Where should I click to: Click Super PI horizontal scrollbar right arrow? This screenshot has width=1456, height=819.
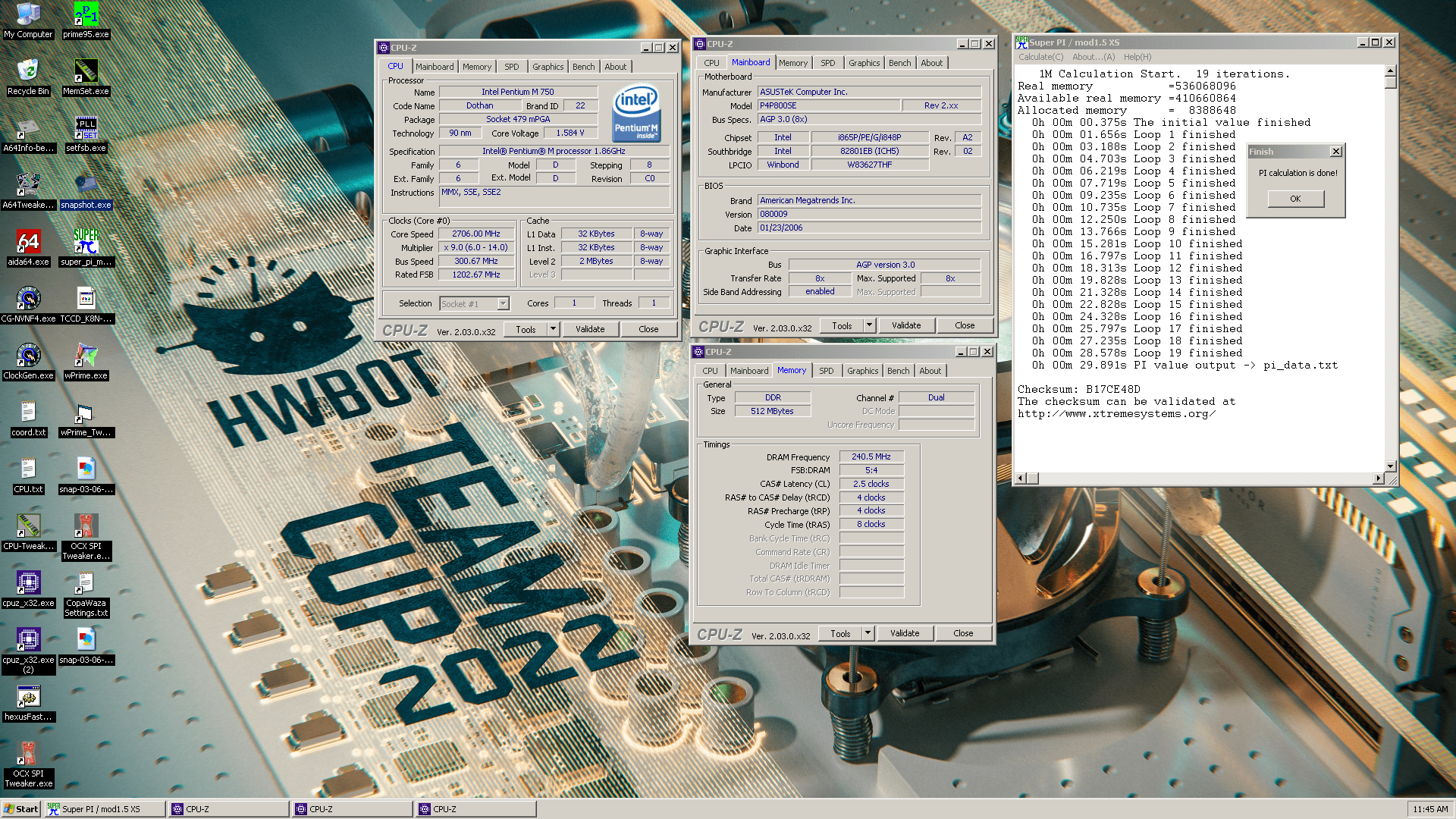click(1379, 478)
